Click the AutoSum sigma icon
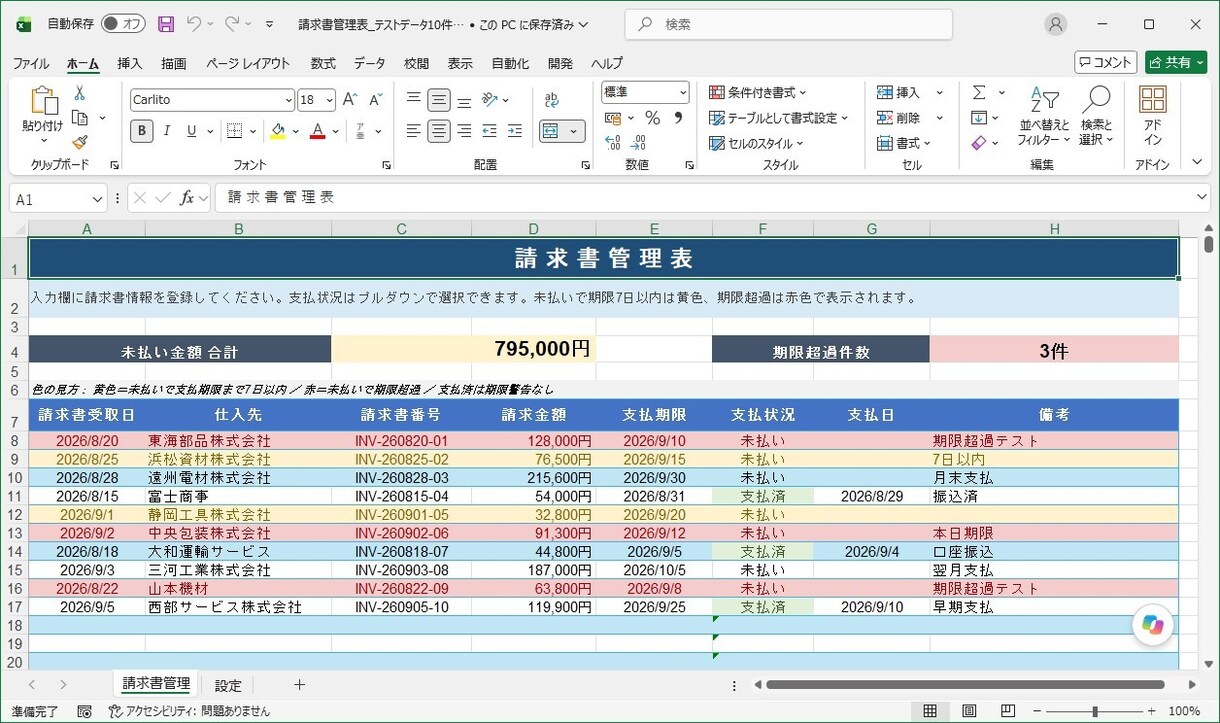1220x723 pixels. point(979,93)
